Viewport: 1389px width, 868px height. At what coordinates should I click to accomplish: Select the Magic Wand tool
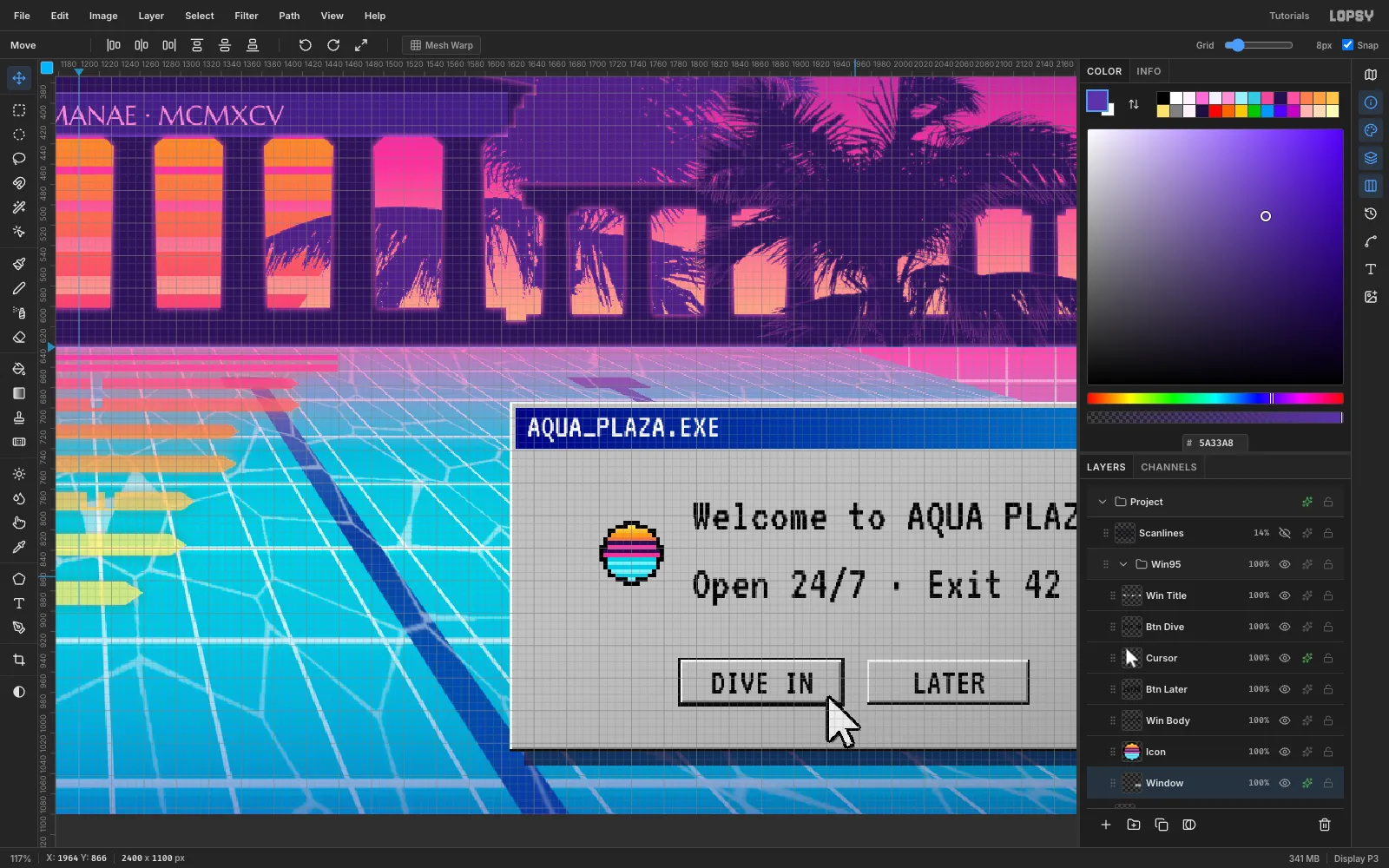(19, 207)
